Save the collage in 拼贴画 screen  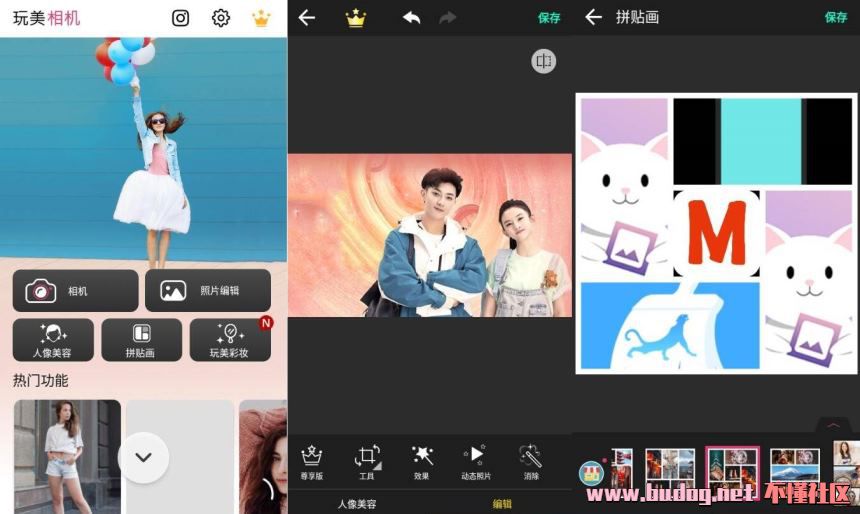tap(836, 18)
